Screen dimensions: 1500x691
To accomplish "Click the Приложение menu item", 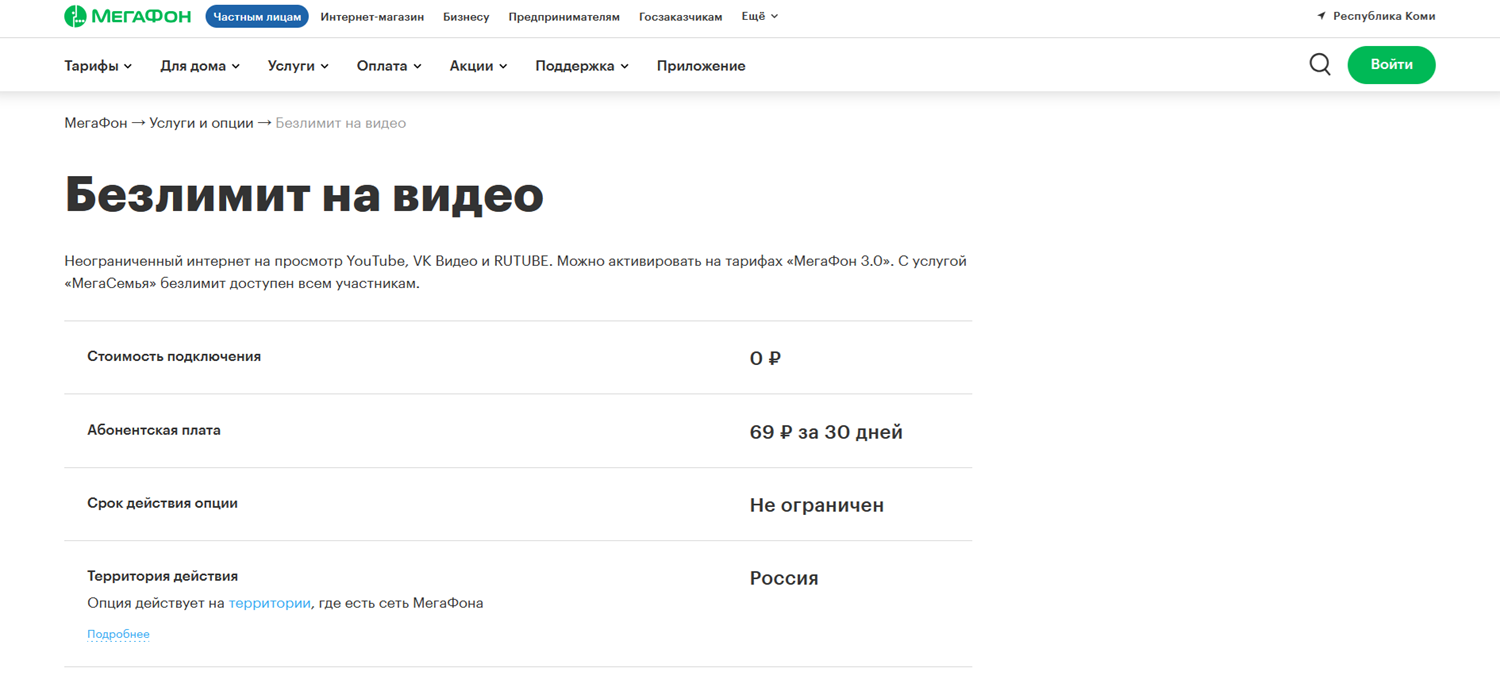I will [x=701, y=66].
